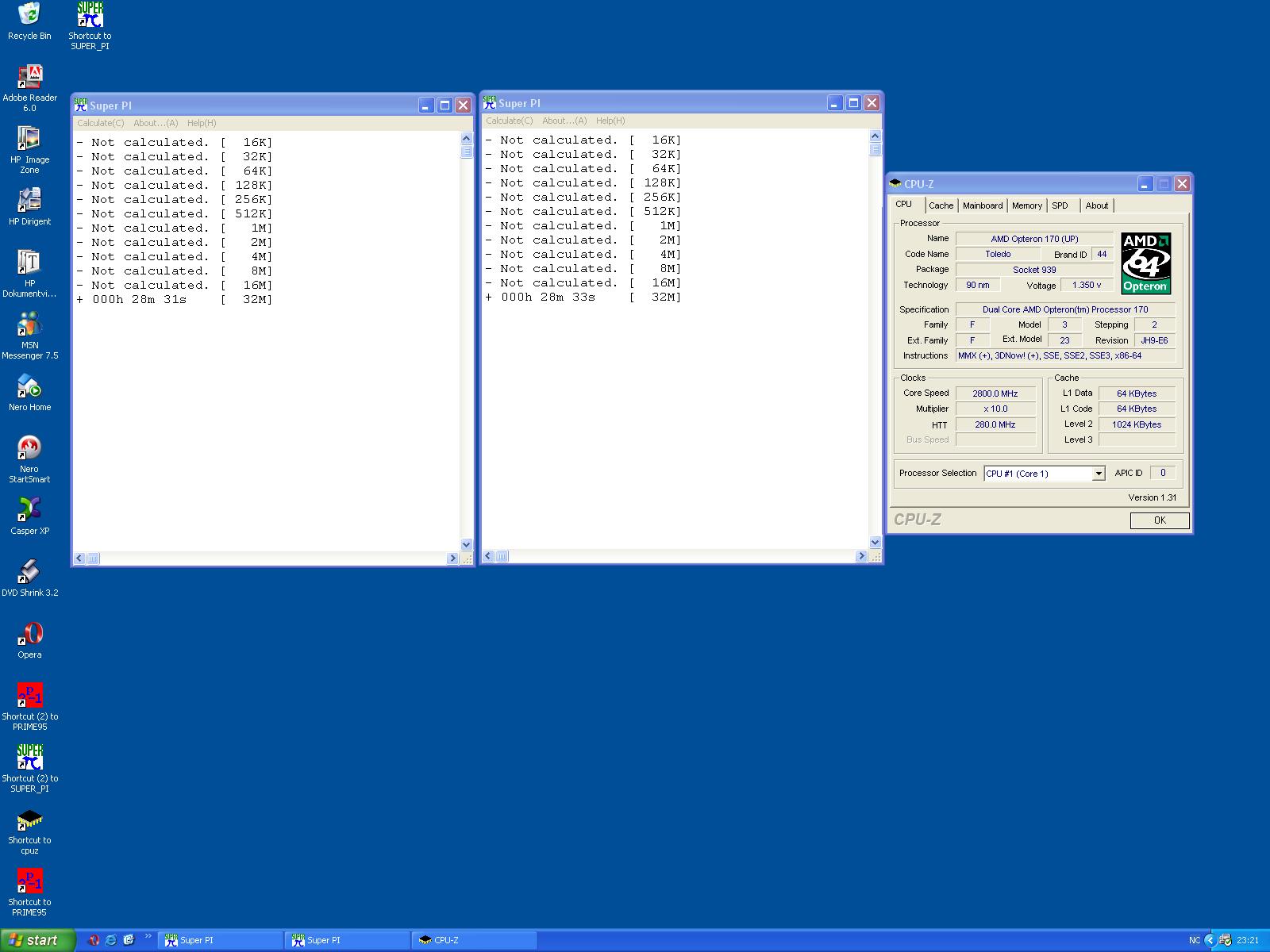Open Calculate menu in right Super PI window
Screen dimensions: 1270x952
(509, 121)
